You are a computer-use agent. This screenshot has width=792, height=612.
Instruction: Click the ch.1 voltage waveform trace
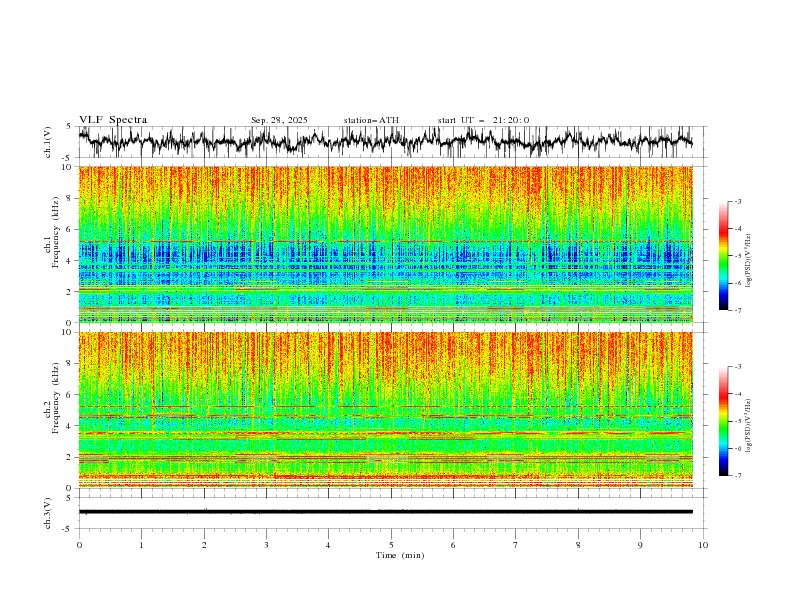pos(385,141)
